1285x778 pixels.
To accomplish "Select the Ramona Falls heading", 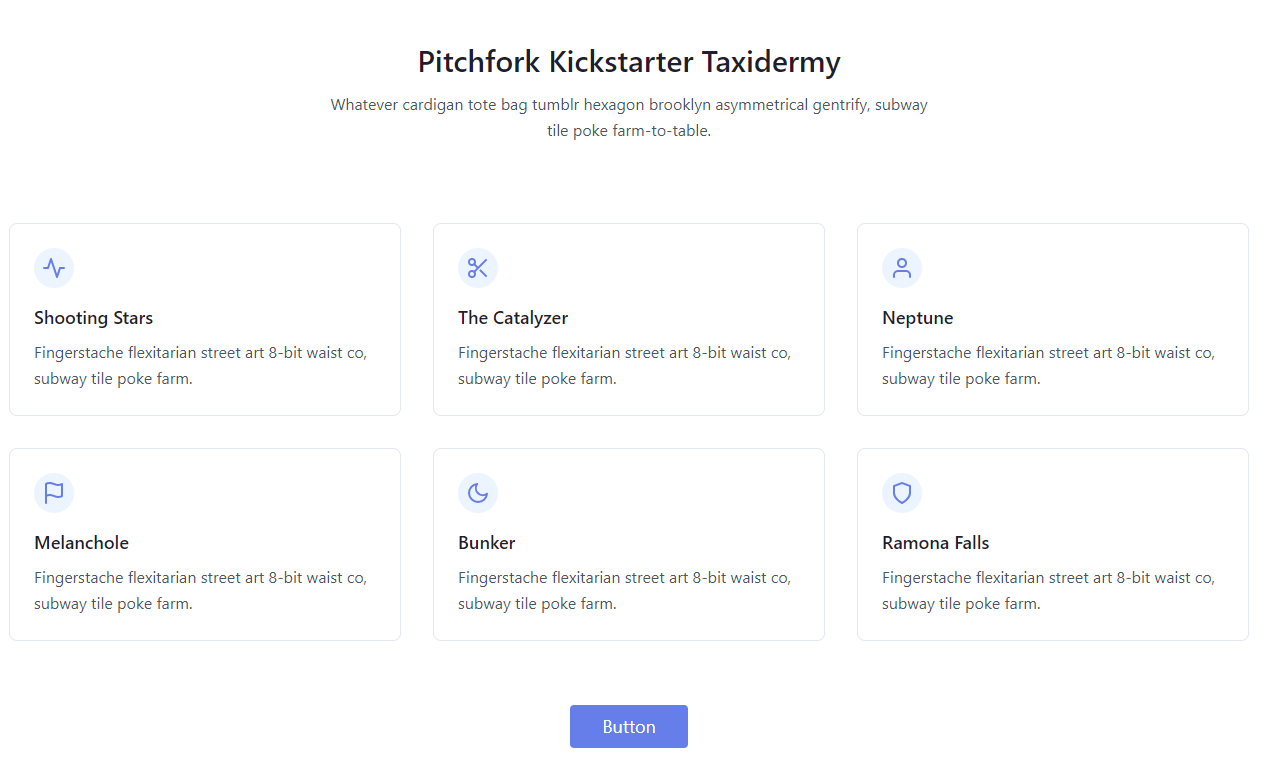I will (936, 543).
